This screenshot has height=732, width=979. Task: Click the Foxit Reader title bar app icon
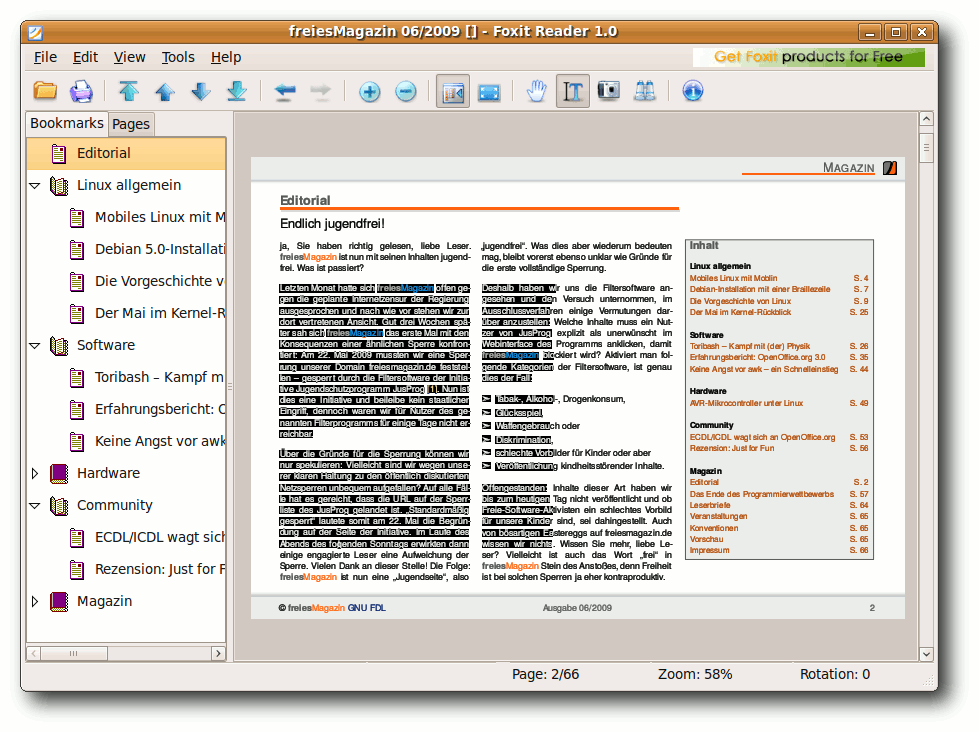[36, 32]
